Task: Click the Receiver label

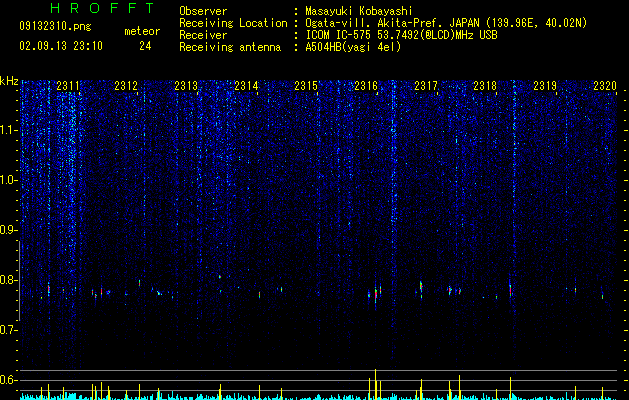Action: tap(203, 35)
